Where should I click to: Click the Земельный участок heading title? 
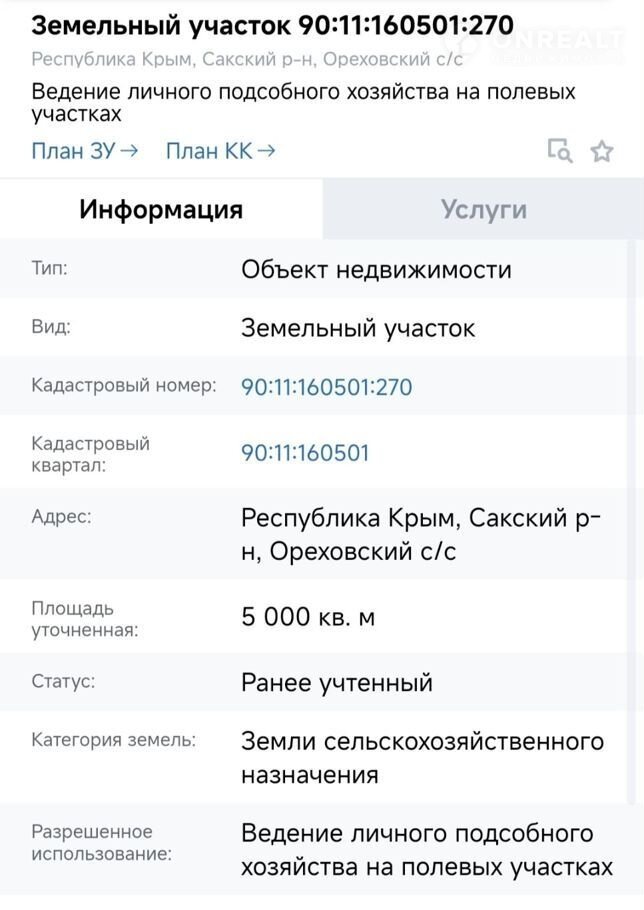pos(273,25)
